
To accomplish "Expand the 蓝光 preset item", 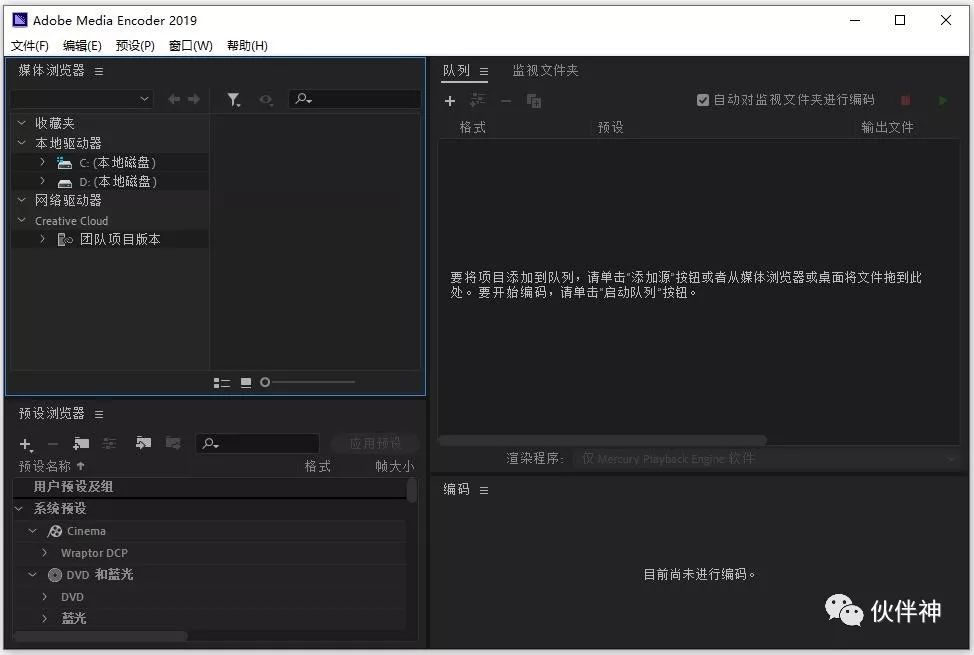I will (45, 618).
